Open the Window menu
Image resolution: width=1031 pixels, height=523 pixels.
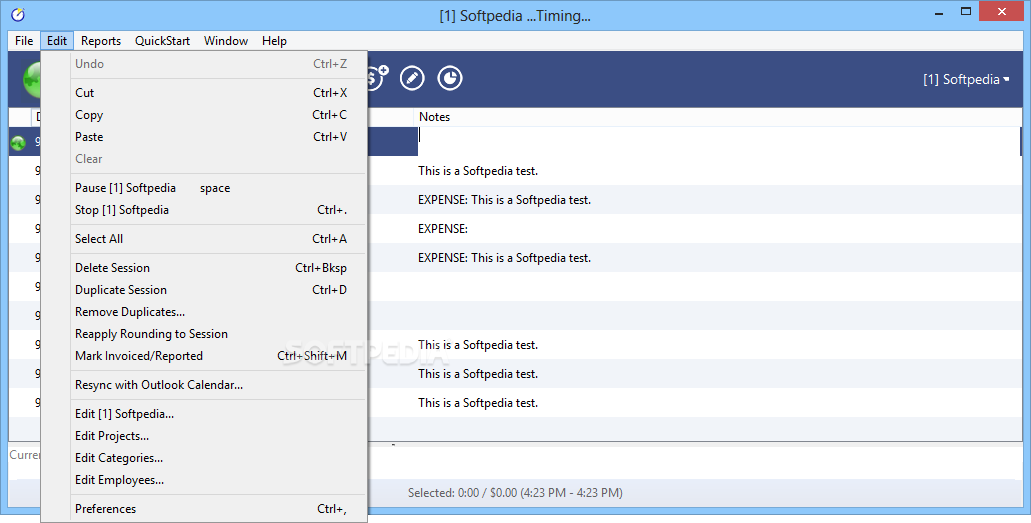[226, 41]
